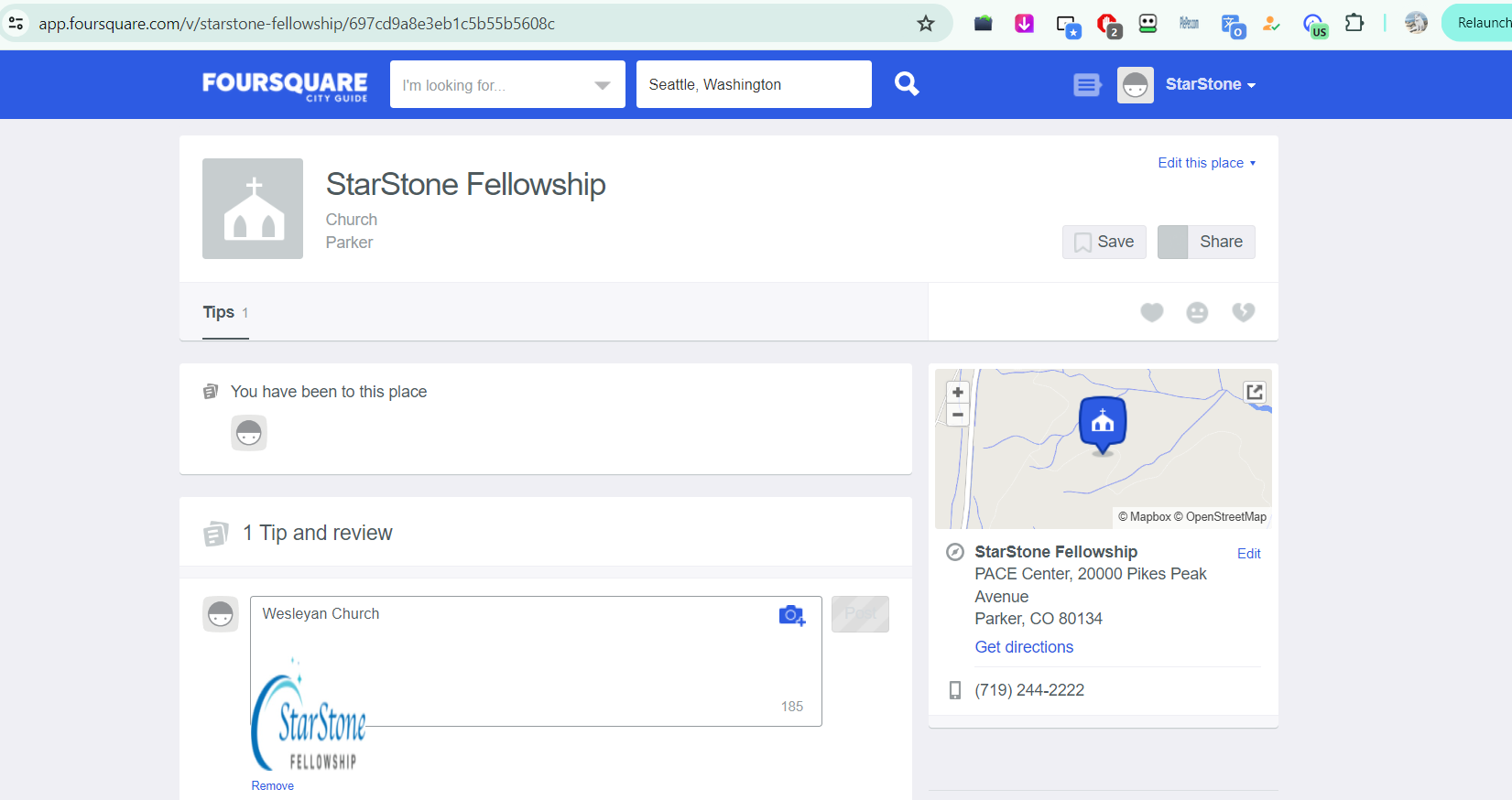Image resolution: width=1512 pixels, height=800 pixels.
Task: Zoom in on the map
Action: click(x=958, y=392)
